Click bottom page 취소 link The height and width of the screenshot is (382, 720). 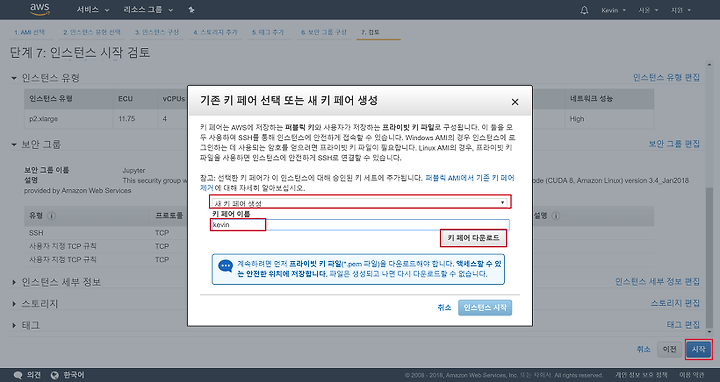(643, 349)
